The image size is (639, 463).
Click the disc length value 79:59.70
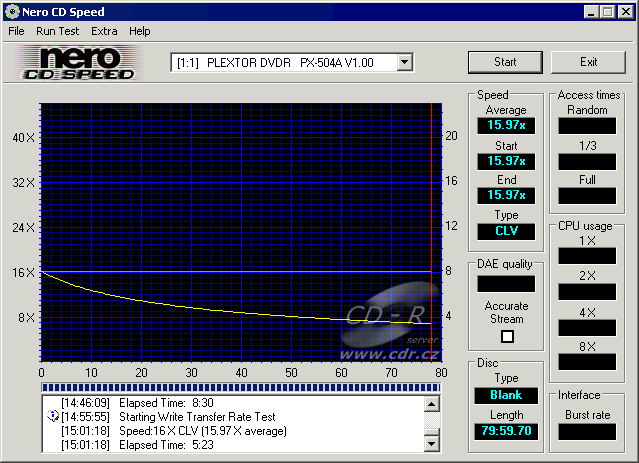click(506, 431)
